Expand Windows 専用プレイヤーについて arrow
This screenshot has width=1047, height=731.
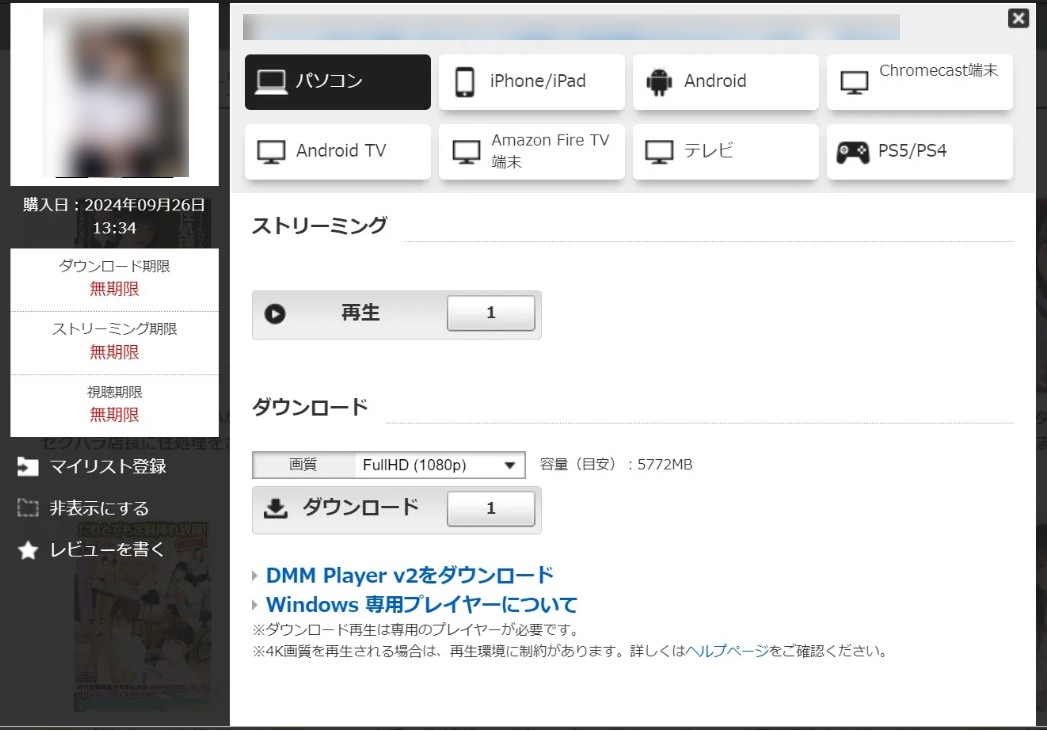(256, 605)
